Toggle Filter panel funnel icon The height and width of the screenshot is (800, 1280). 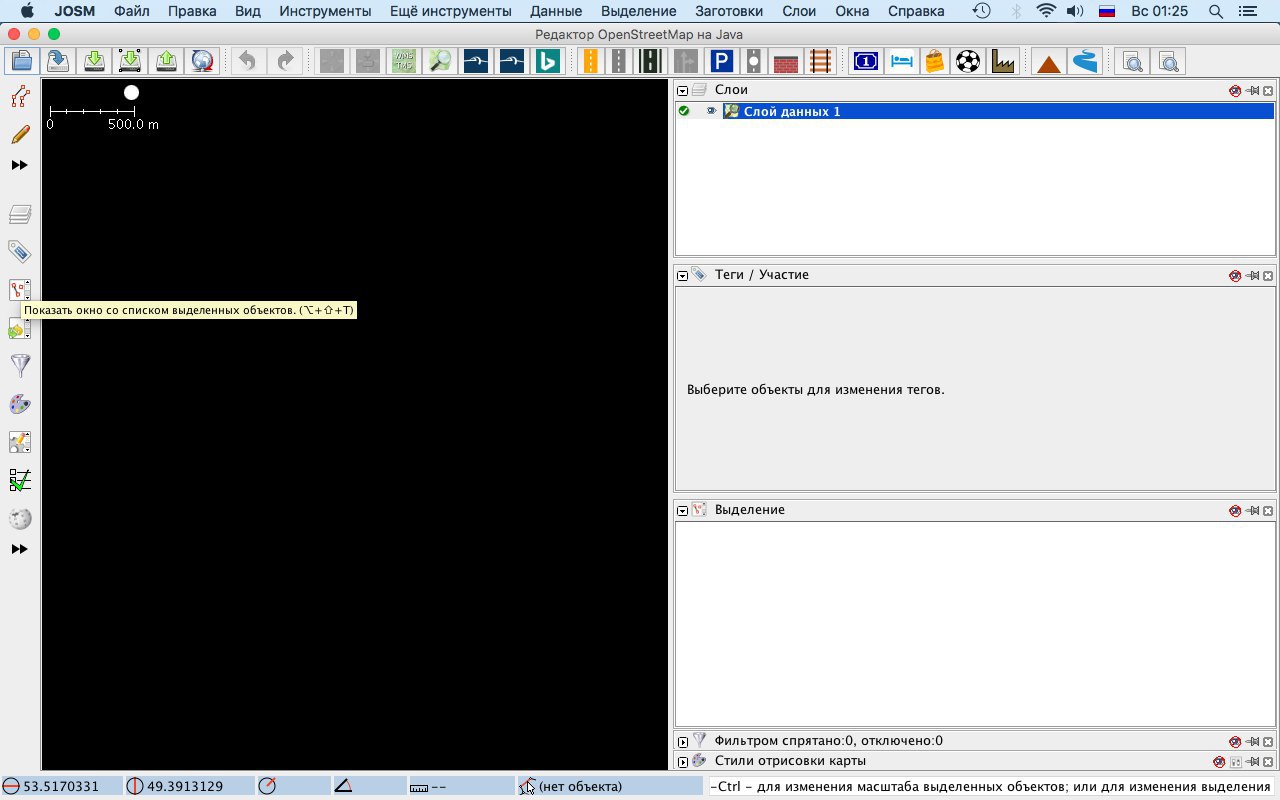(20, 366)
